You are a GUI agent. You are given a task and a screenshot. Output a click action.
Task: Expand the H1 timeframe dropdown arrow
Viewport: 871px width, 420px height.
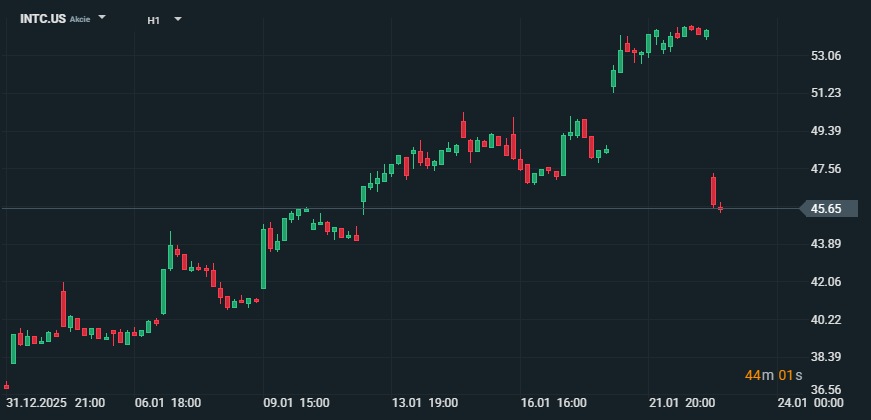[178, 19]
